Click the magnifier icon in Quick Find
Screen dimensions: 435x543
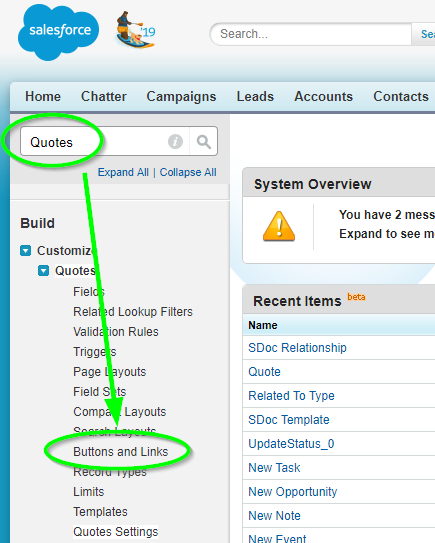(204, 141)
